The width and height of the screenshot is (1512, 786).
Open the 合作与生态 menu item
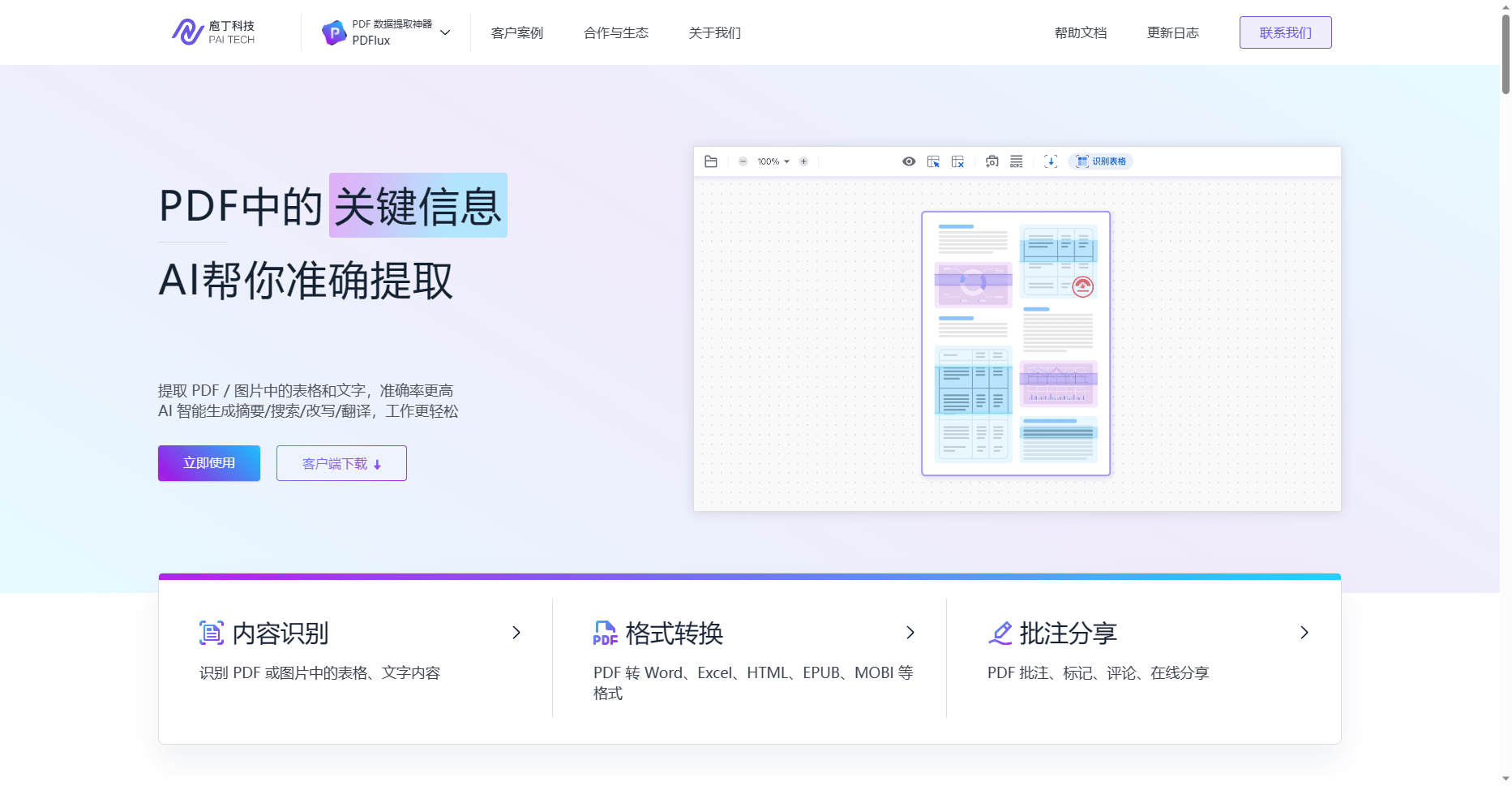615,33
